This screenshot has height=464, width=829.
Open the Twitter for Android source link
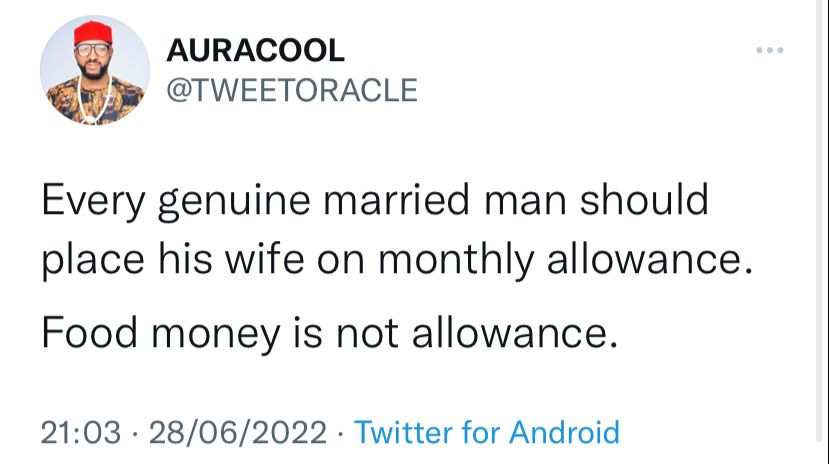point(486,432)
